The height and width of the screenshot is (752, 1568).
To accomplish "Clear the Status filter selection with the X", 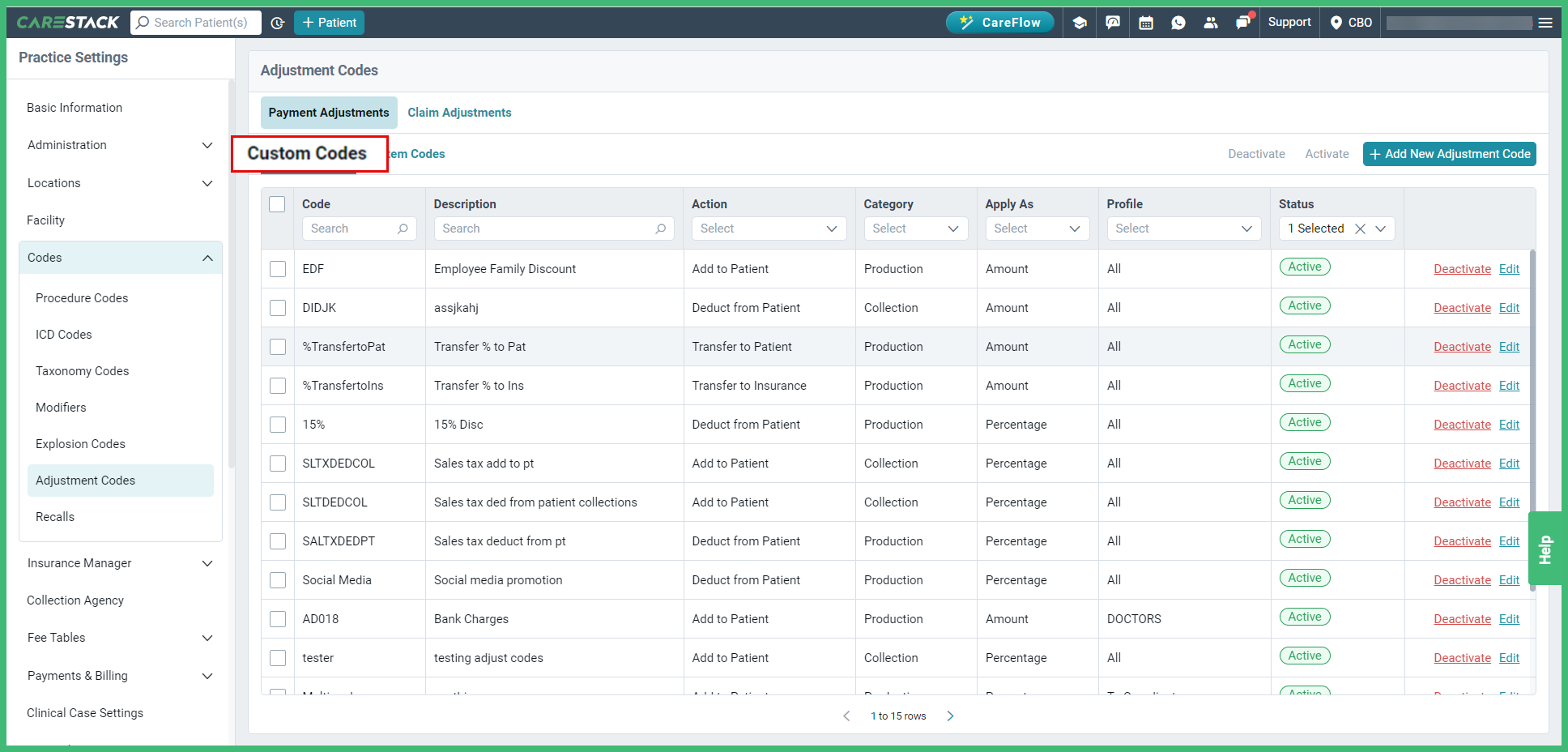I will [1360, 228].
